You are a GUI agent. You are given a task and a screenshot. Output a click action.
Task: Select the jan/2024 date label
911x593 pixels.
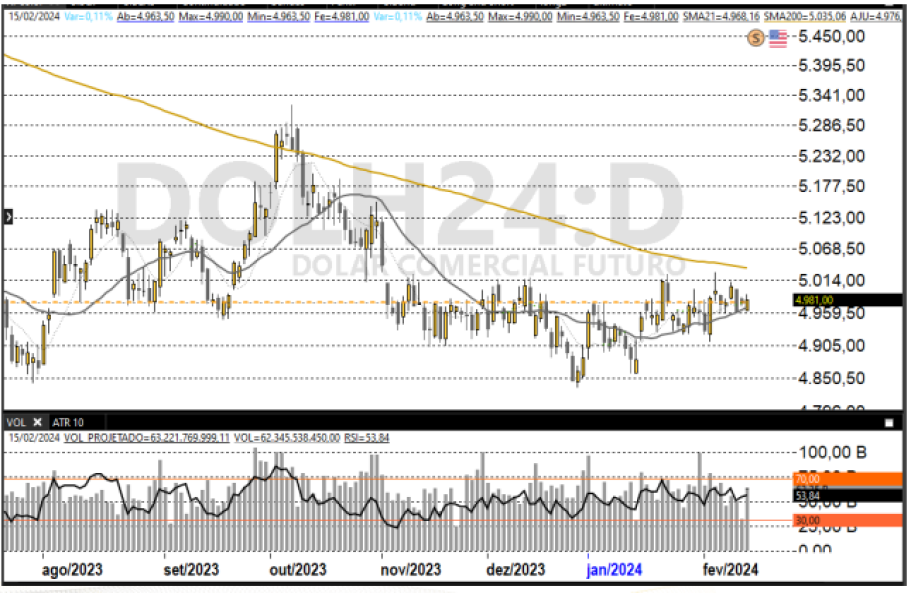point(615,569)
